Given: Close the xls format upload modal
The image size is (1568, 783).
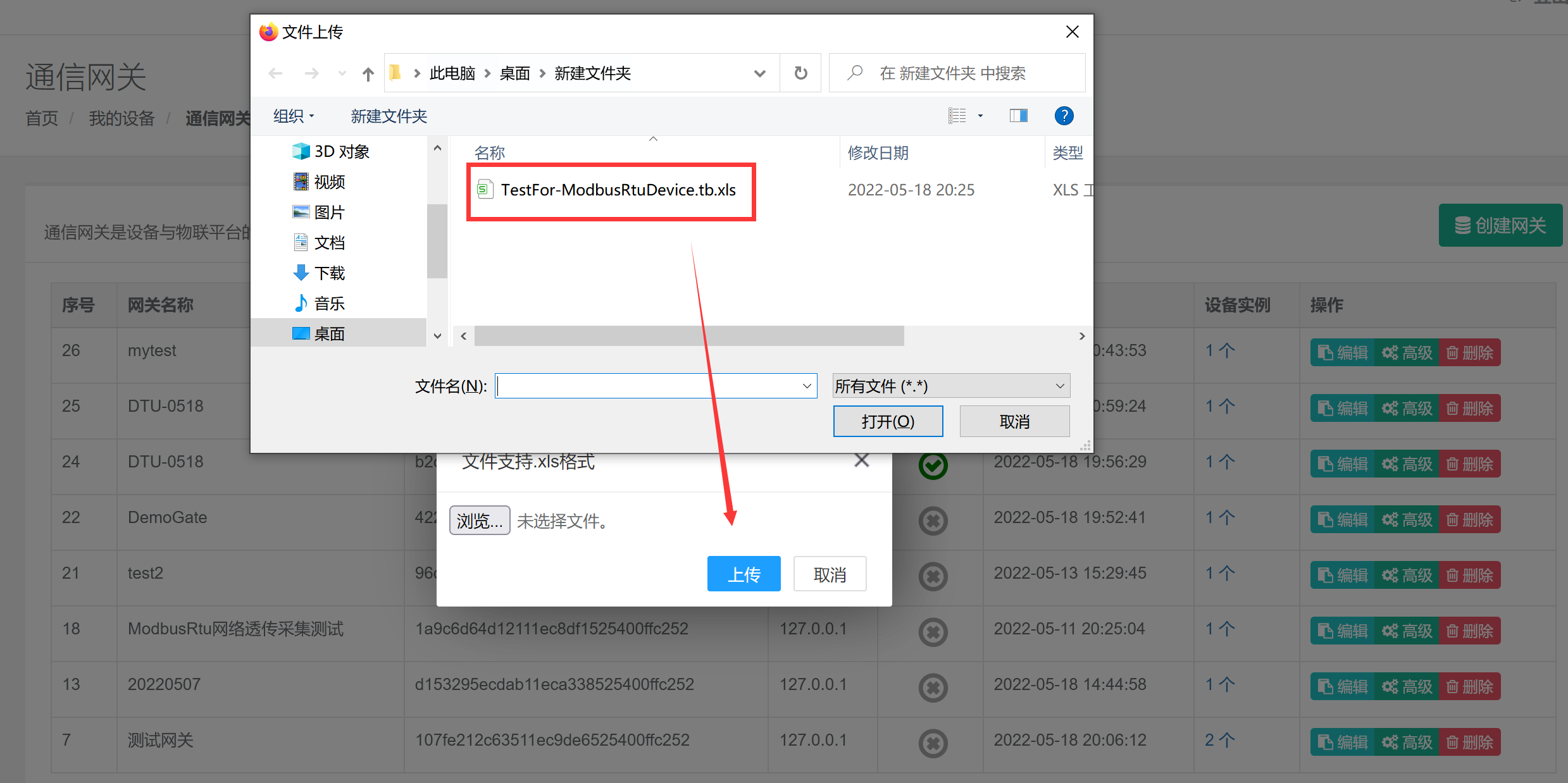Looking at the screenshot, I should (x=861, y=460).
